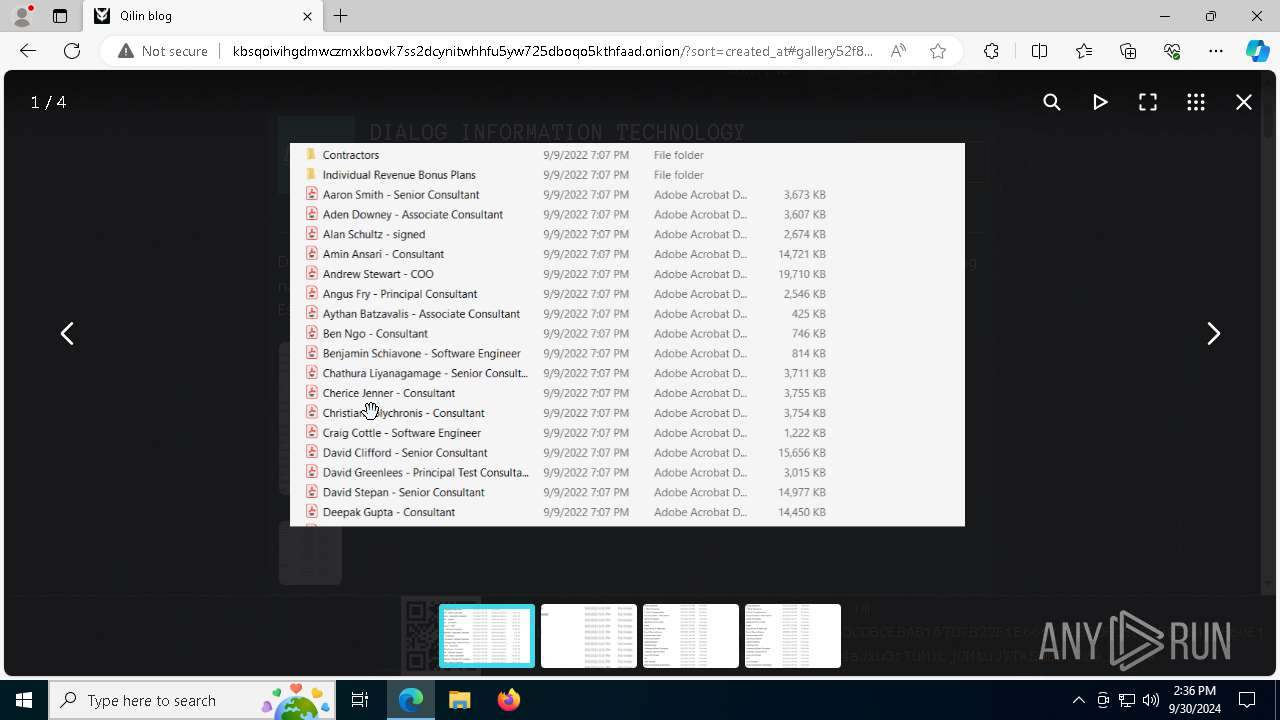Refresh the current page
This screenshot has width=1280, height=720.
point(72,51)
